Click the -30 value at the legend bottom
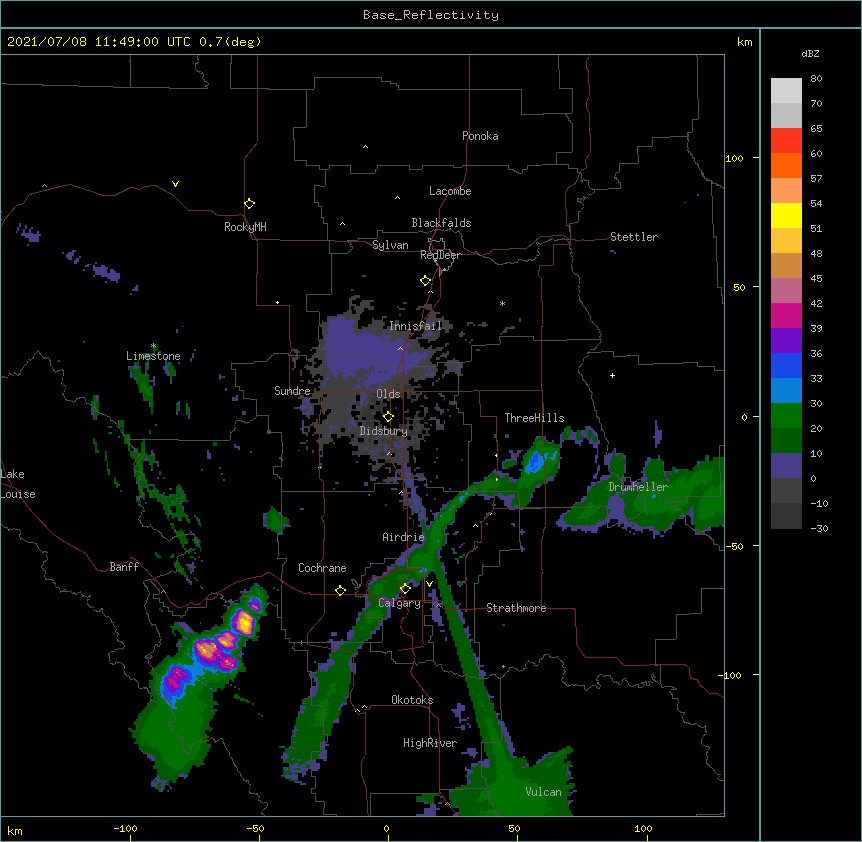The height and width of the screenshot is (842, 862). click(819, 528)
